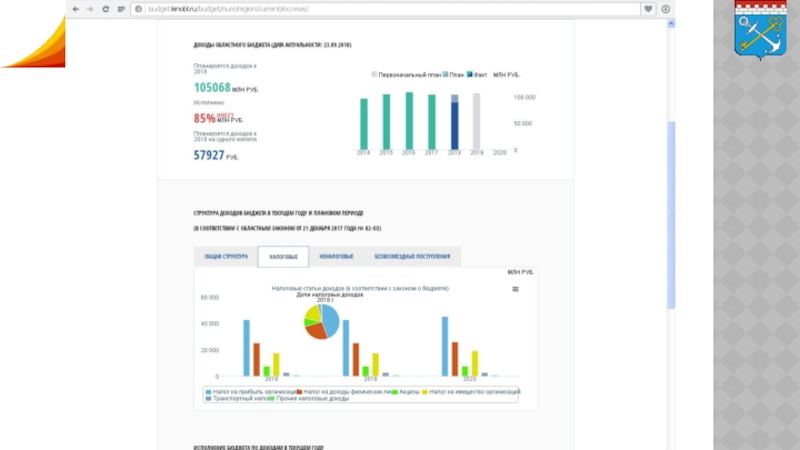
Task: Bookmark the page with the heart icon
Action: click(x=648, y=9)
